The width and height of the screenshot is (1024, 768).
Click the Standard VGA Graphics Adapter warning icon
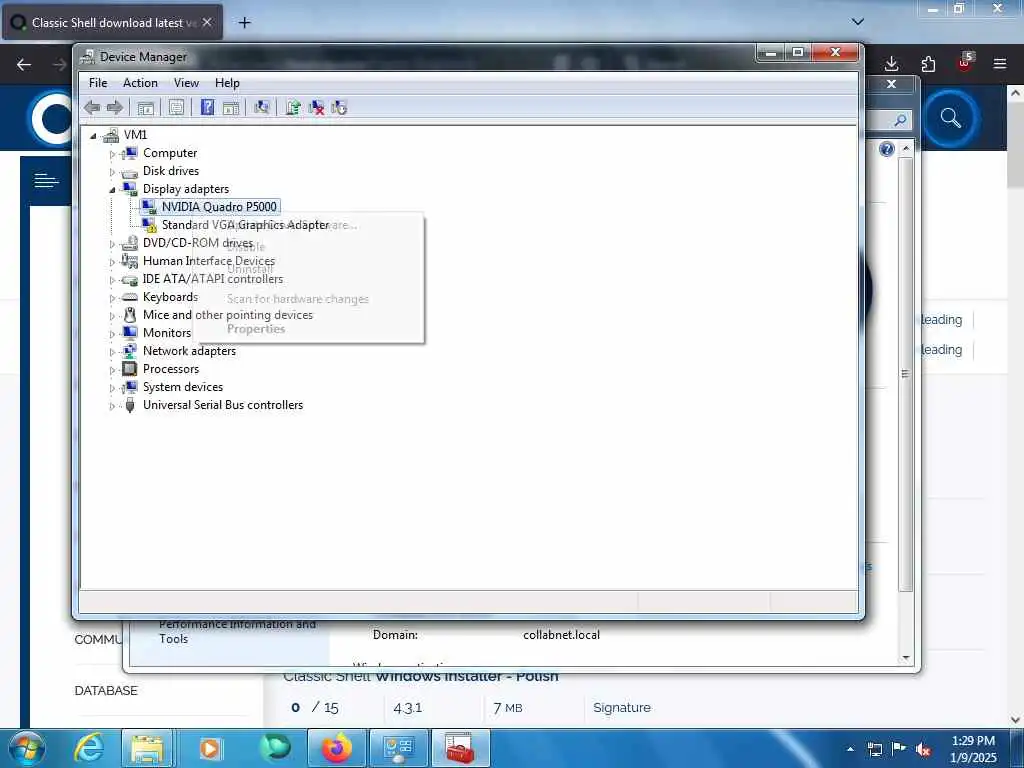(150, 225)
